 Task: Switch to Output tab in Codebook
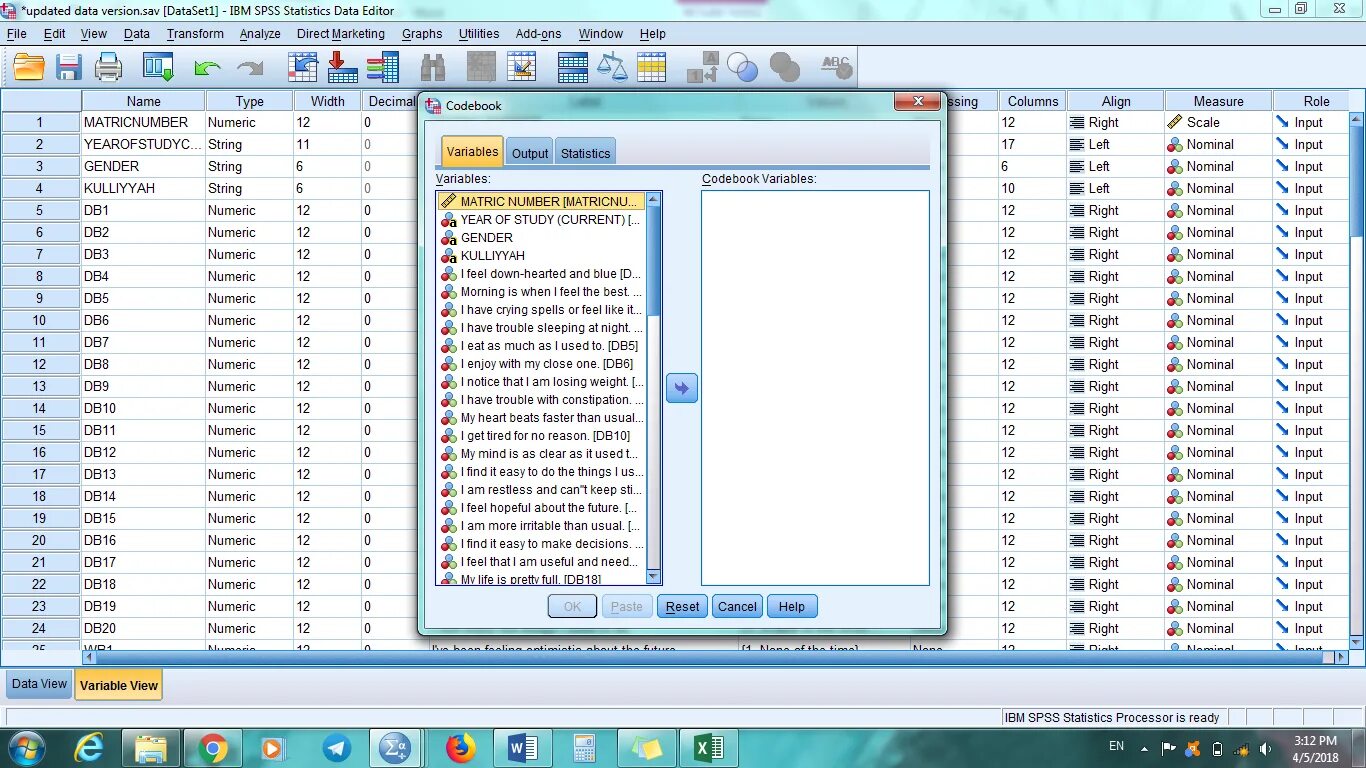[x=530, y=153]
